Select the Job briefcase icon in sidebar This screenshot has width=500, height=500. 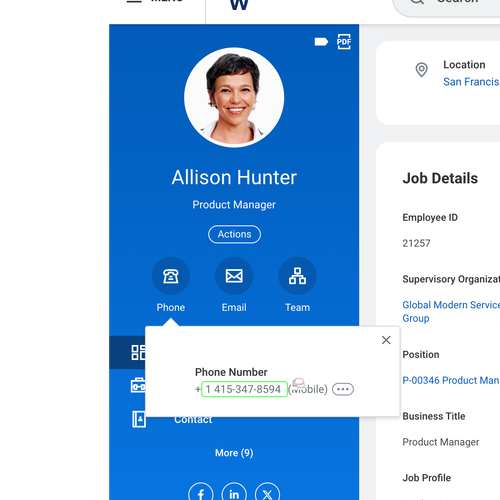click(138, 386)
